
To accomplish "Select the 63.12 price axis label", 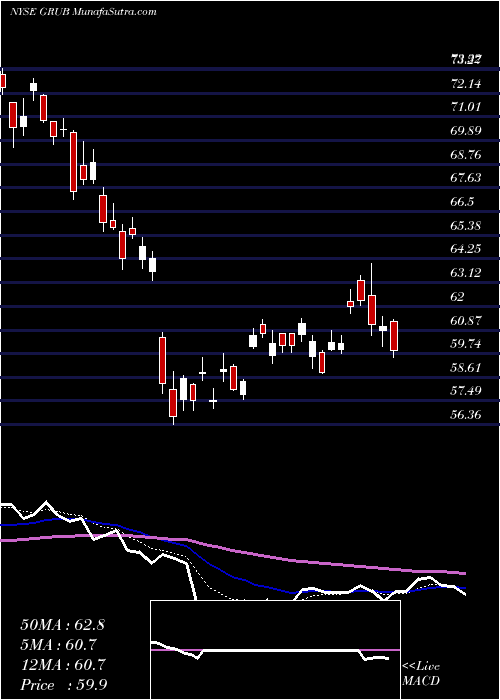I will point(466,273).
